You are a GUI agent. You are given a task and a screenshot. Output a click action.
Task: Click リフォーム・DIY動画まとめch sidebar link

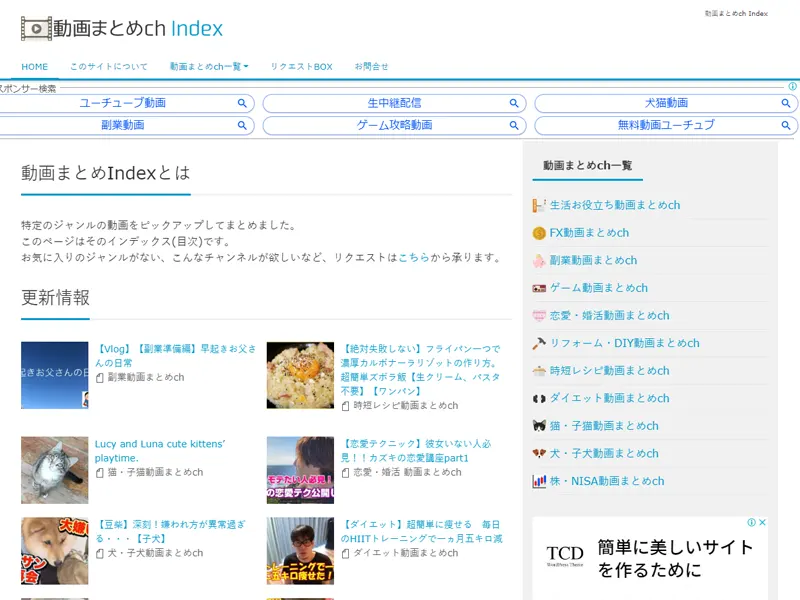(x=624, y=343)
